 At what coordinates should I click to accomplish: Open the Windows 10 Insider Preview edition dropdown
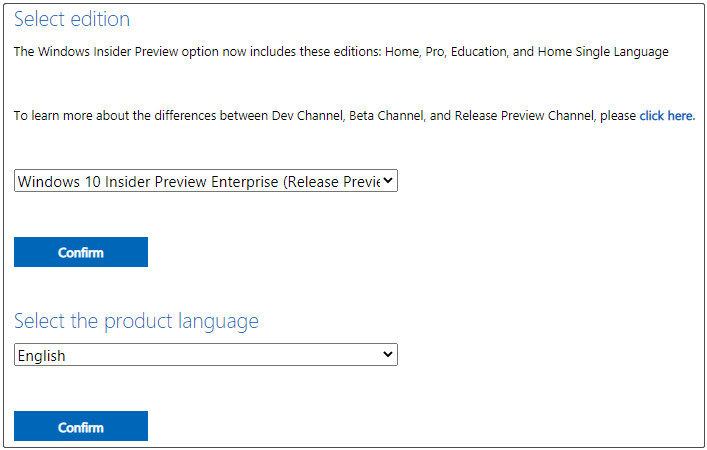click(206, 181)
